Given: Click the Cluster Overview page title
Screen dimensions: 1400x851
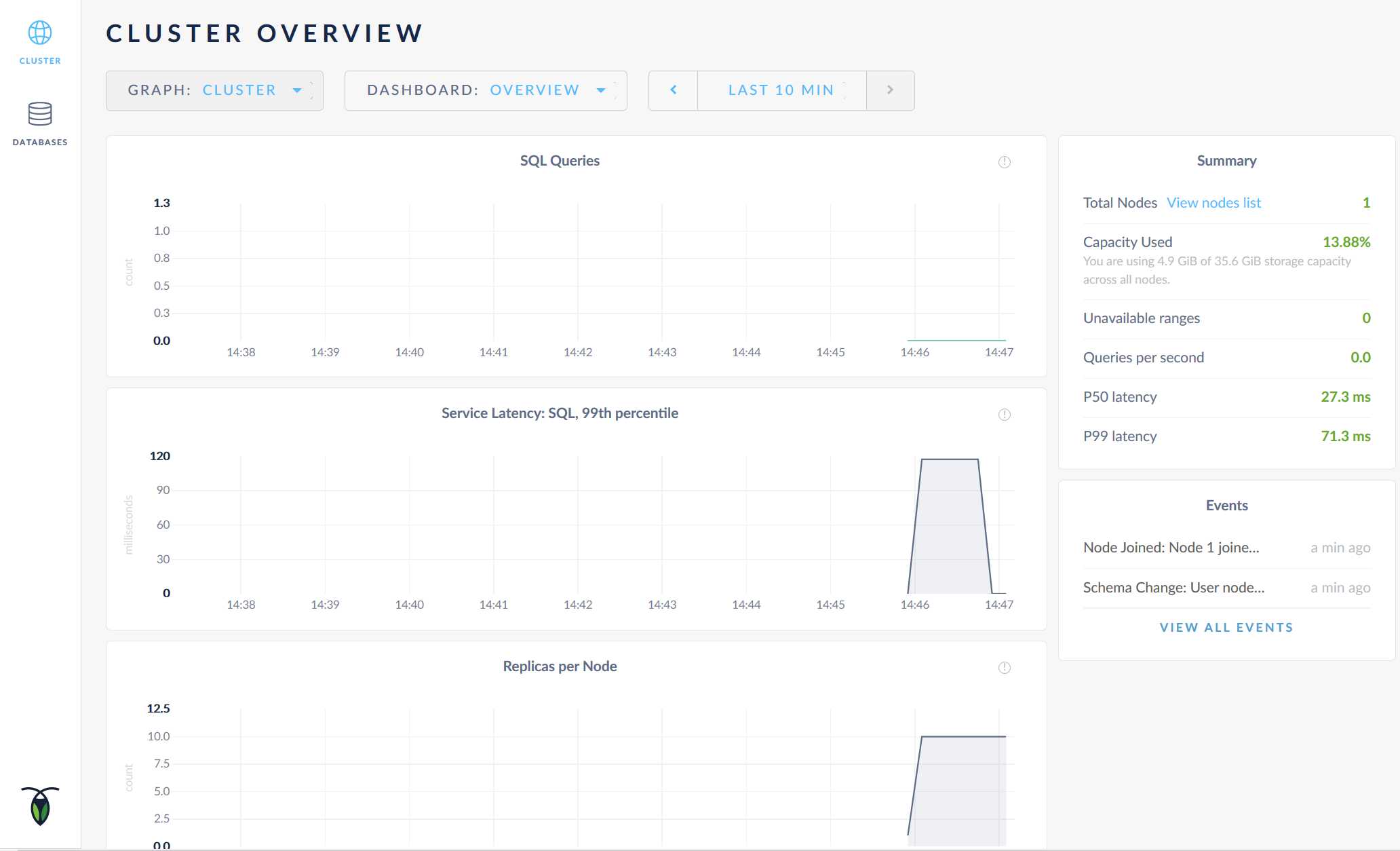Looking at the screenshot, I should 265,33.
